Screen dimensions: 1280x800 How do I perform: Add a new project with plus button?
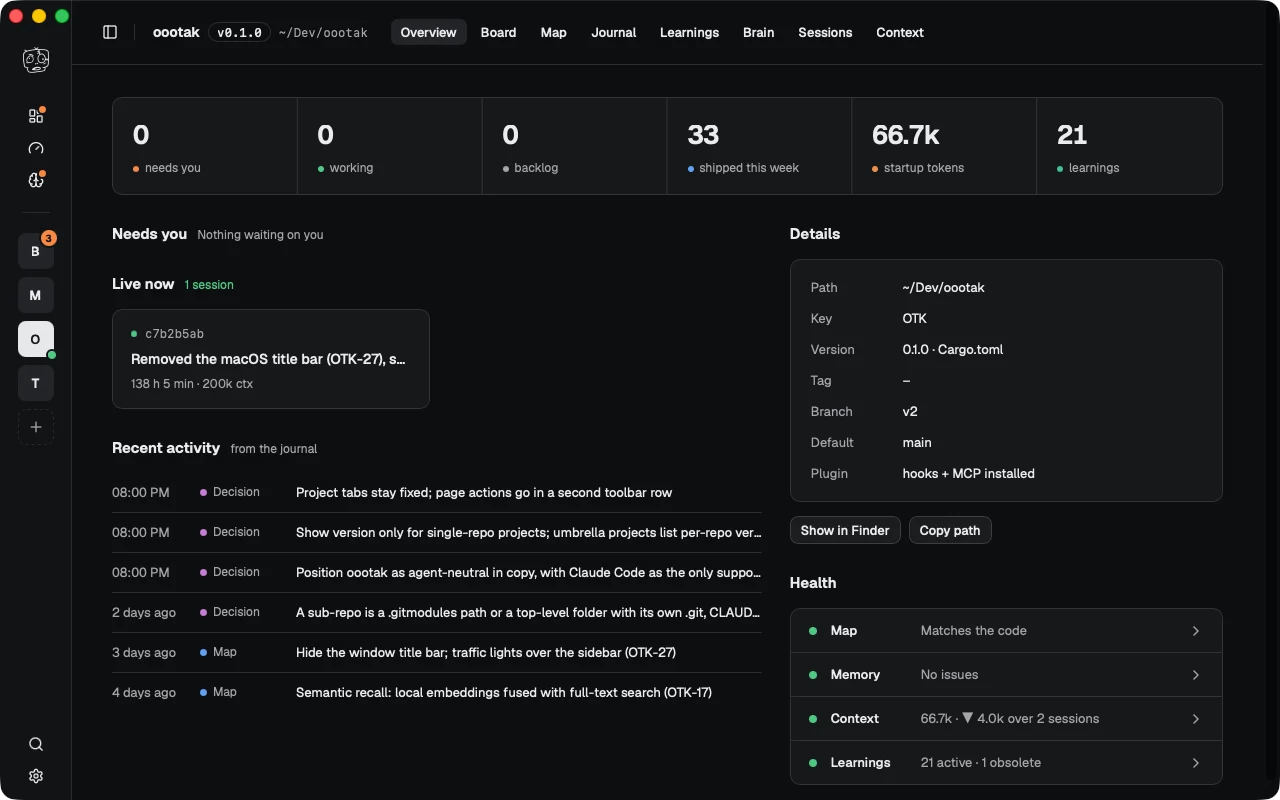(36, 427)
